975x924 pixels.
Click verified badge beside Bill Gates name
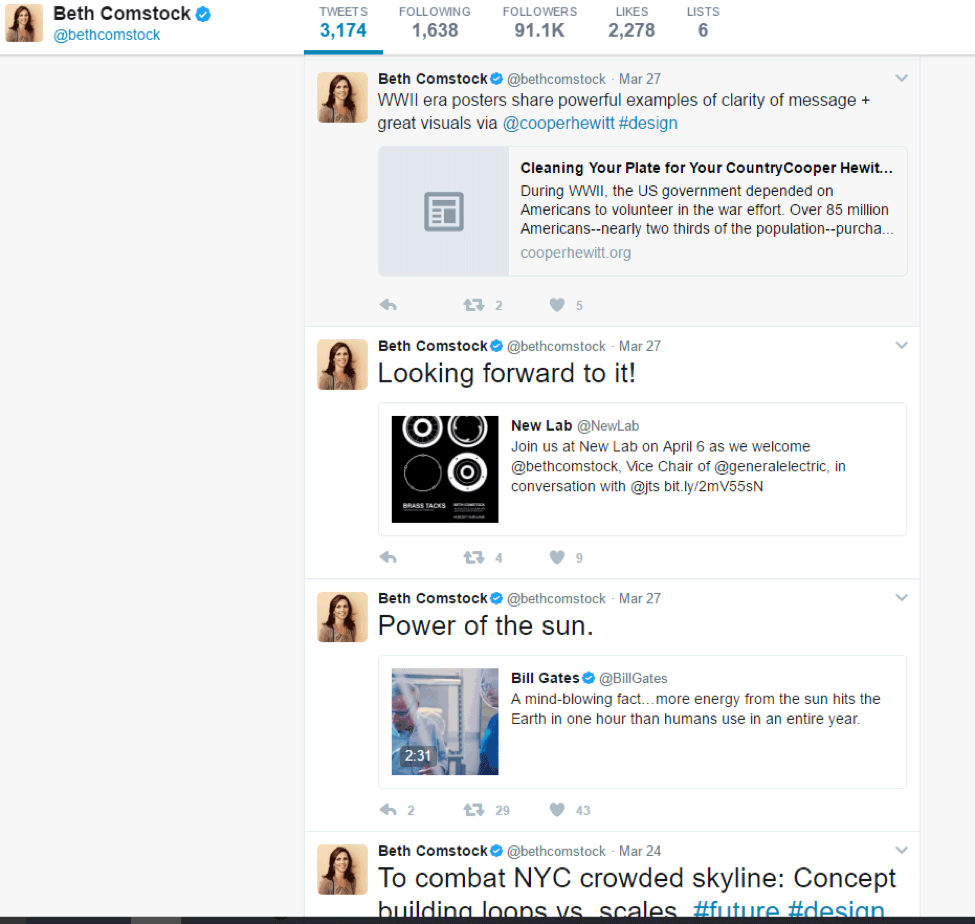(x=588, y=678)
